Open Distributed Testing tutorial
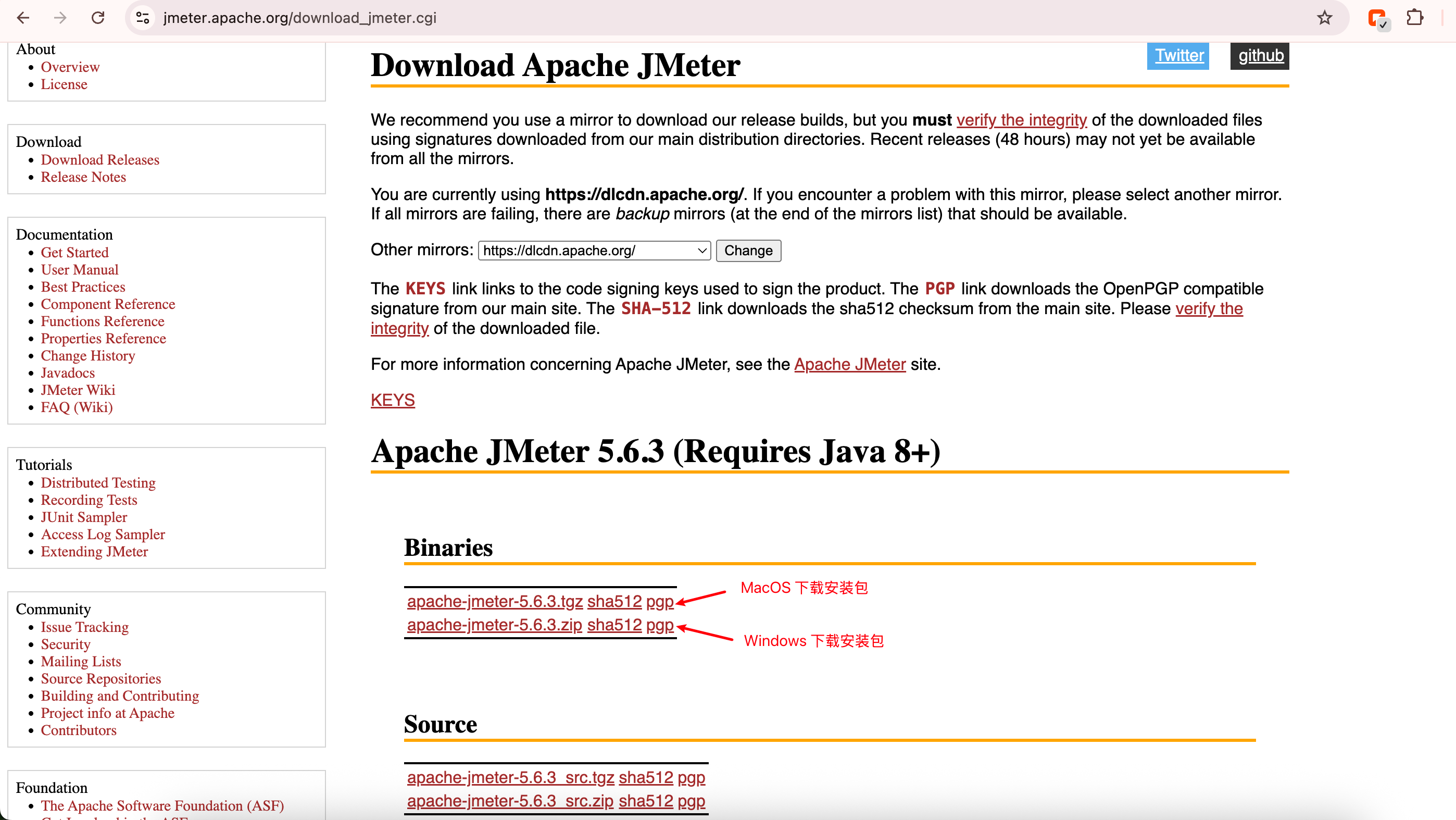The width and height of the screenshot is (1456, 820). pos(98,482)
